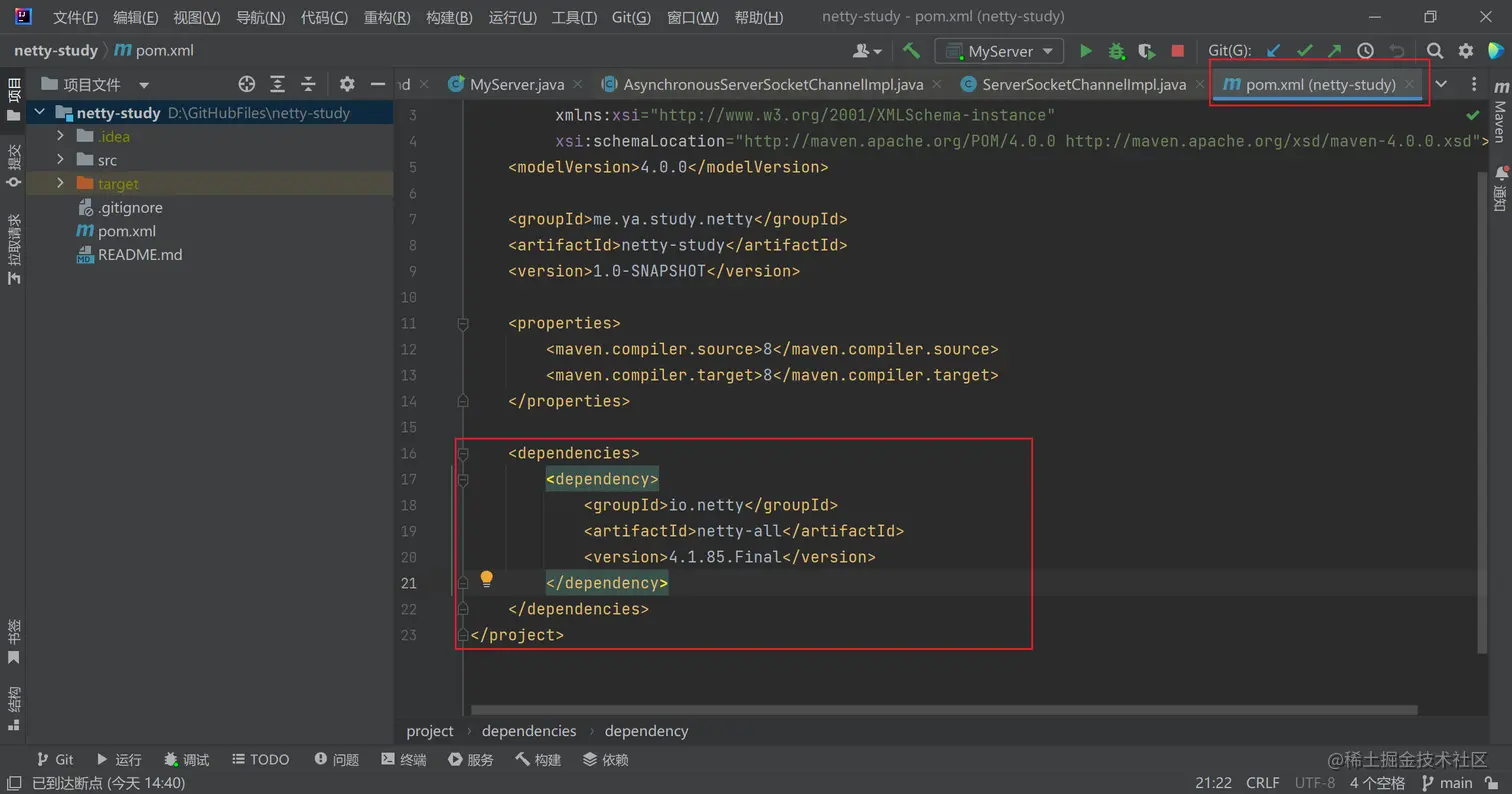Viewport: 1512px width, 794px height.
Task: Click the intention lightbulb on line 21
Action: [487, 579]
